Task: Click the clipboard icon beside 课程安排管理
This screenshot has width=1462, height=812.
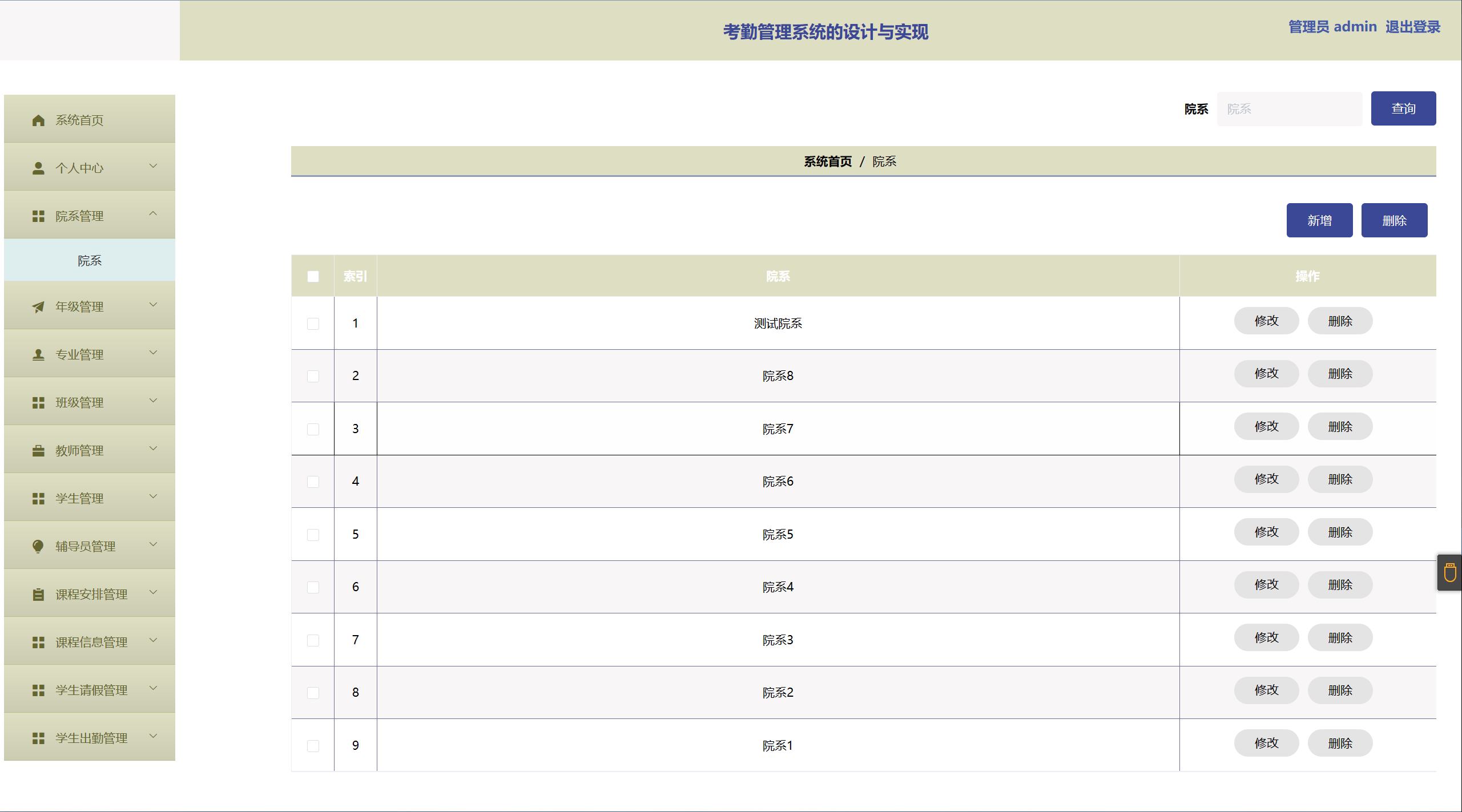Action: pos(38,595)
